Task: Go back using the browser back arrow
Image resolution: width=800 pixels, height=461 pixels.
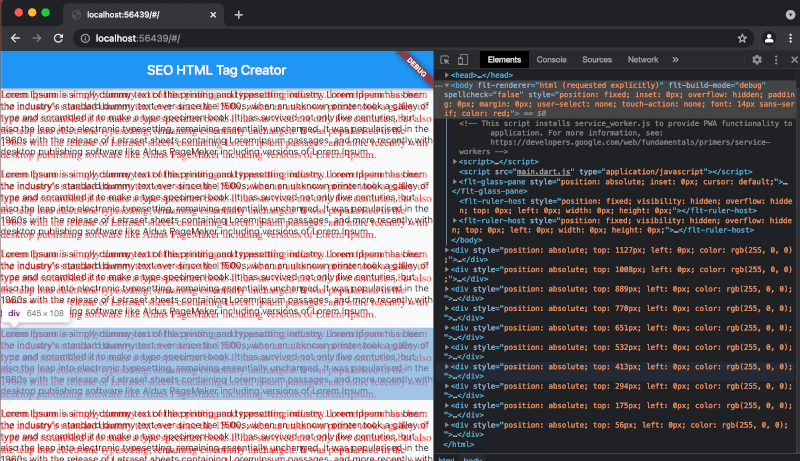Action: pos(15,38)
